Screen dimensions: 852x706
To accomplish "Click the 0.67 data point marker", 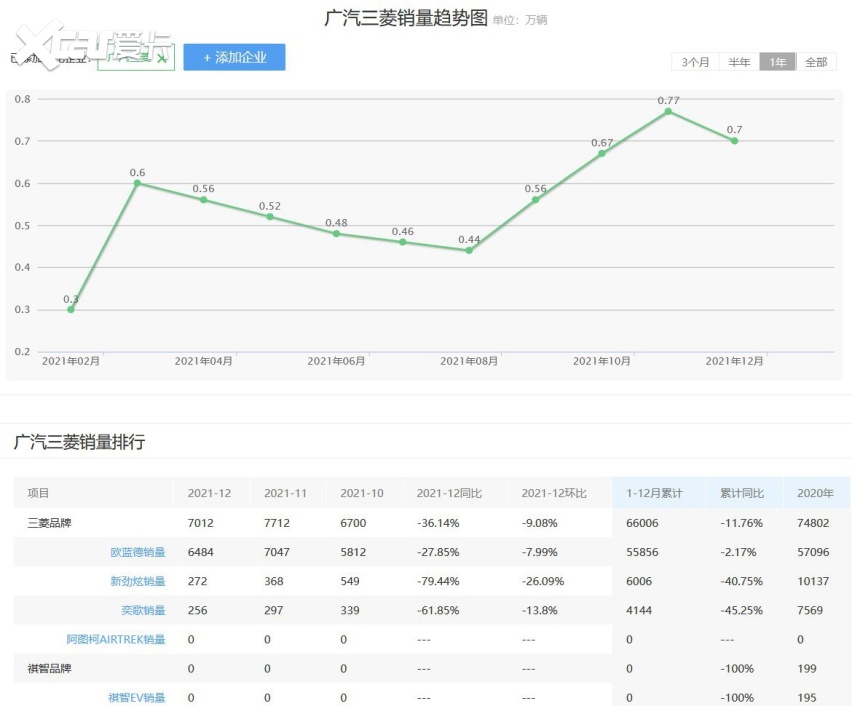I will pos(602,153).
